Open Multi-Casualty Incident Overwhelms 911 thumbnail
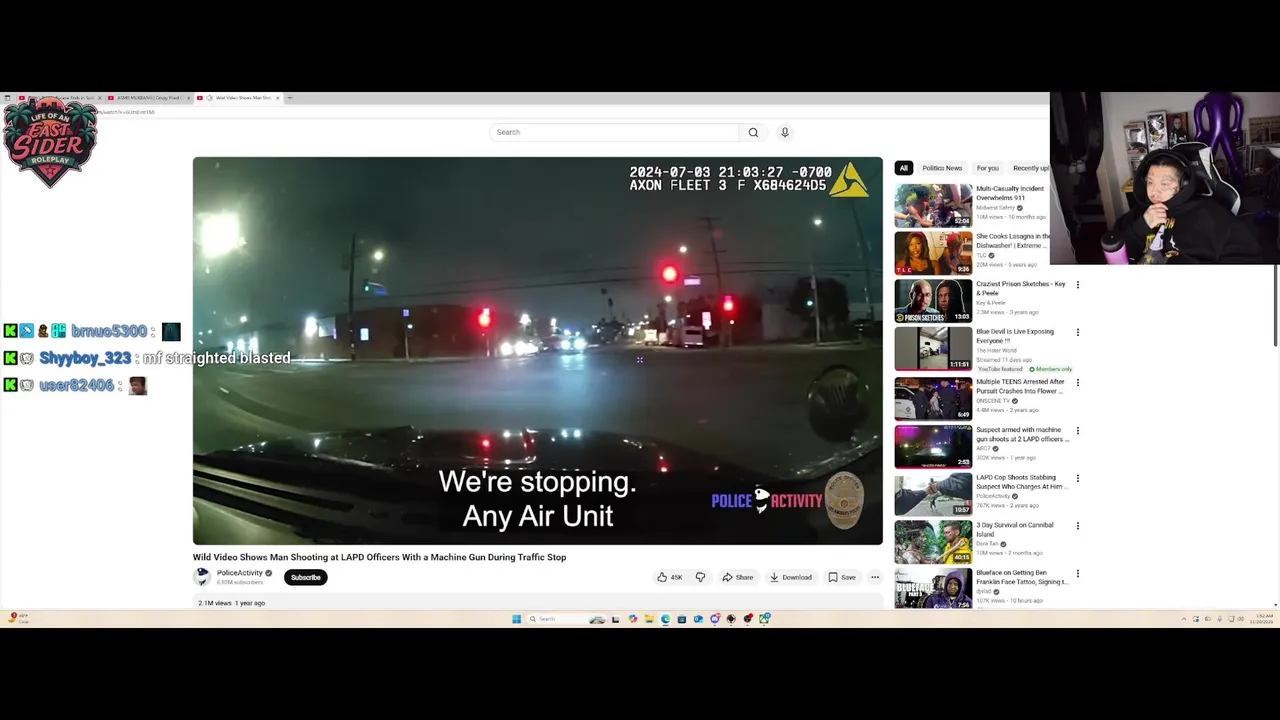 click(x=933, y=205)
